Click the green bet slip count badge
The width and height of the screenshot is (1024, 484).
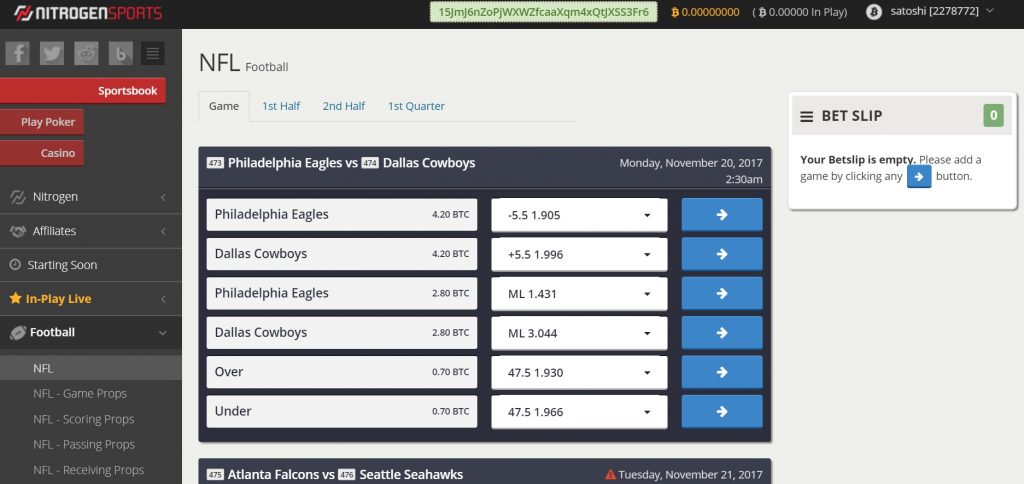click(x=993, y=116)
